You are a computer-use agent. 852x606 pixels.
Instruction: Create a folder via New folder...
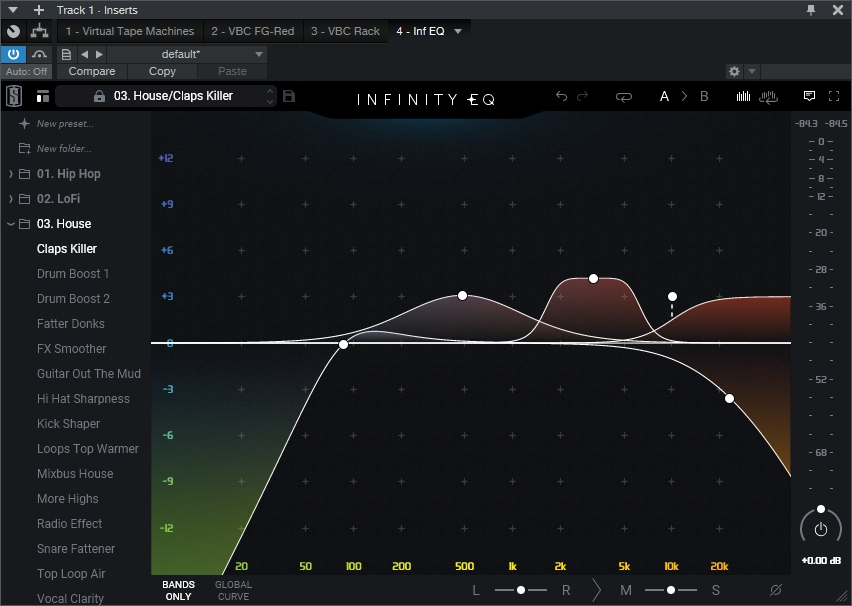(64, 148)
